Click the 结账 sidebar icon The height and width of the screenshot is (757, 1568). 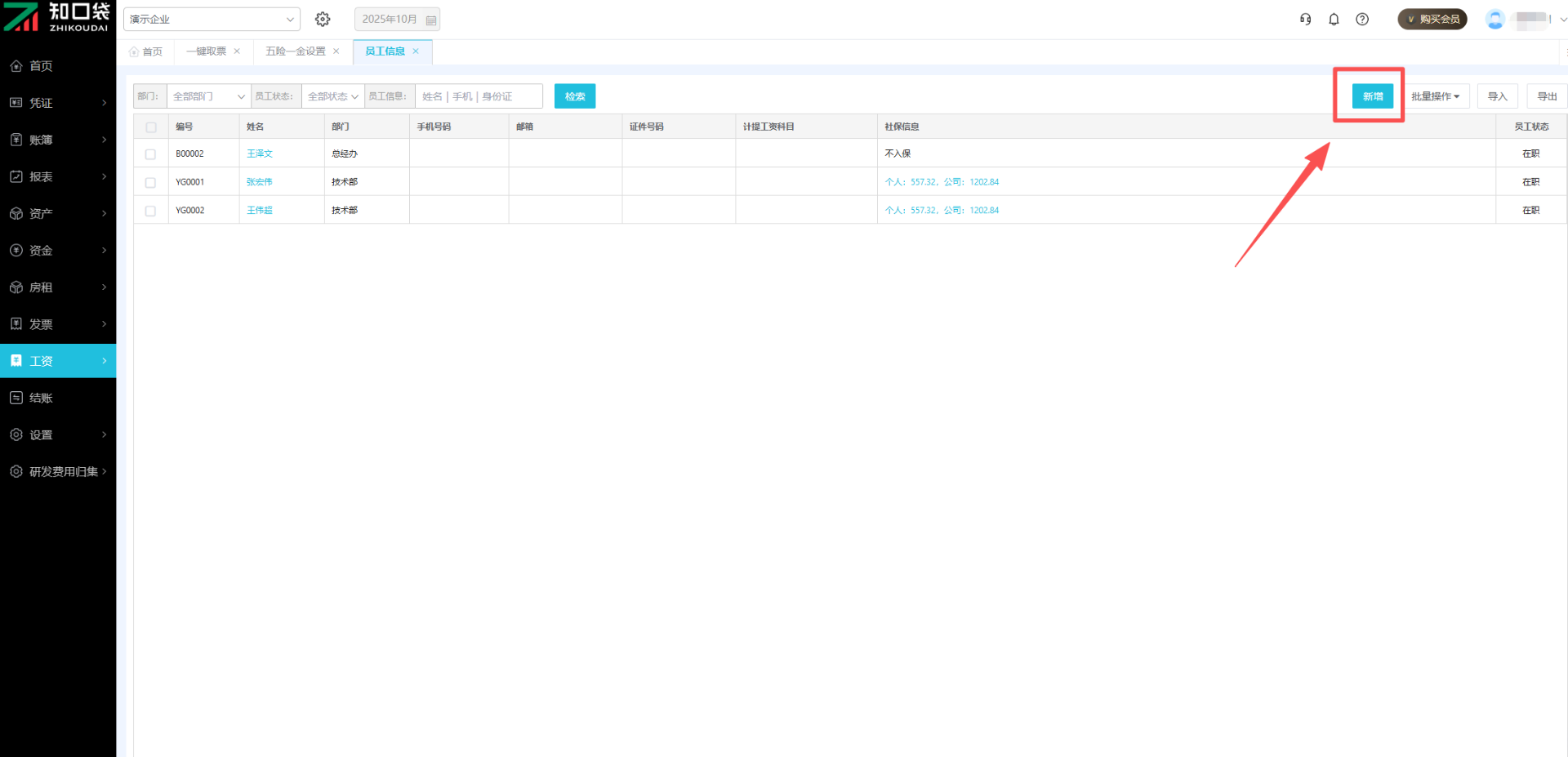pos(16,398)
